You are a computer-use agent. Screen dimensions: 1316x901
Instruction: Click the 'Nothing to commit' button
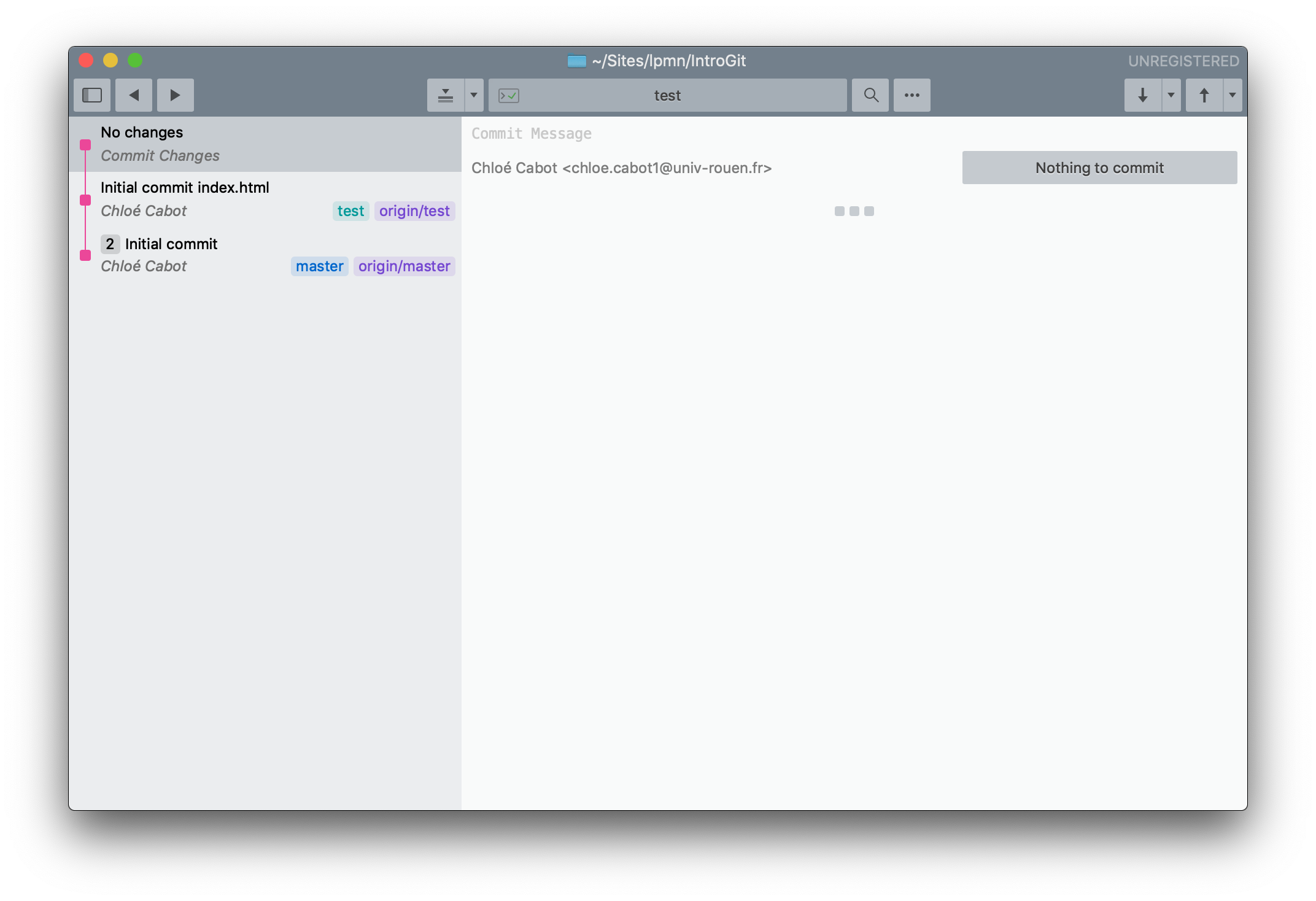click(x=1099, y=167)
